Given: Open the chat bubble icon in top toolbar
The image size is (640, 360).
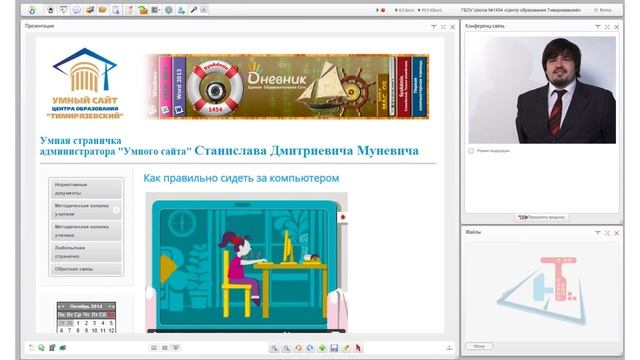Looking at the screenshot, I should coord(77,10).
